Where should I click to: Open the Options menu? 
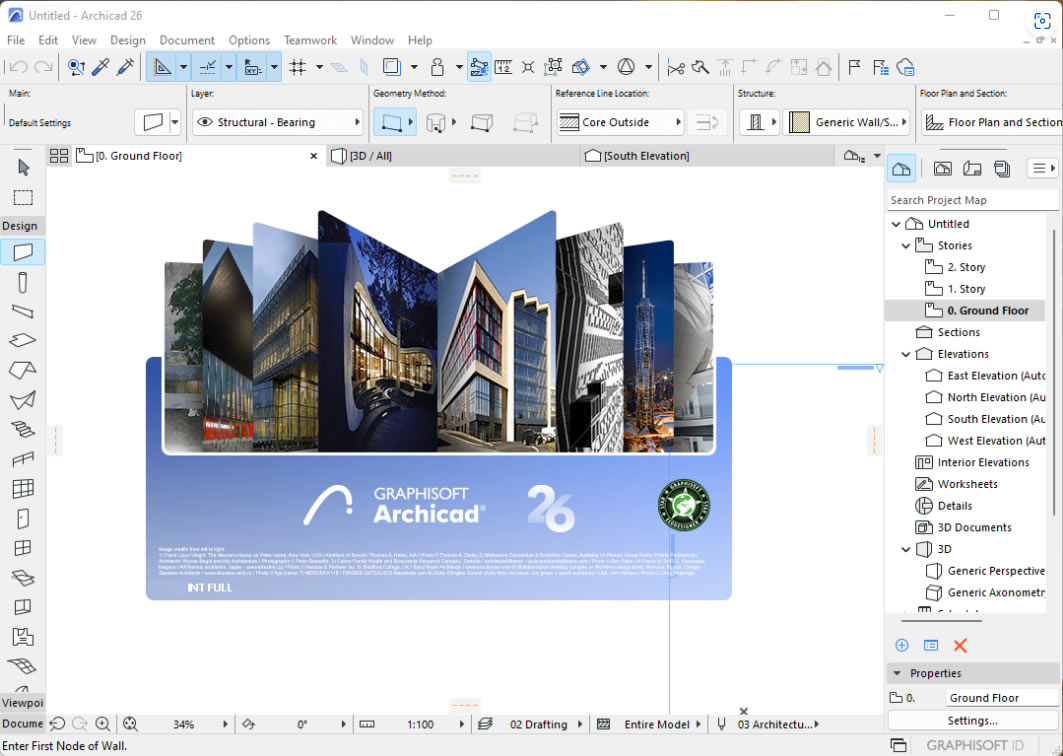pyautogui.click(x=249, y=40)
